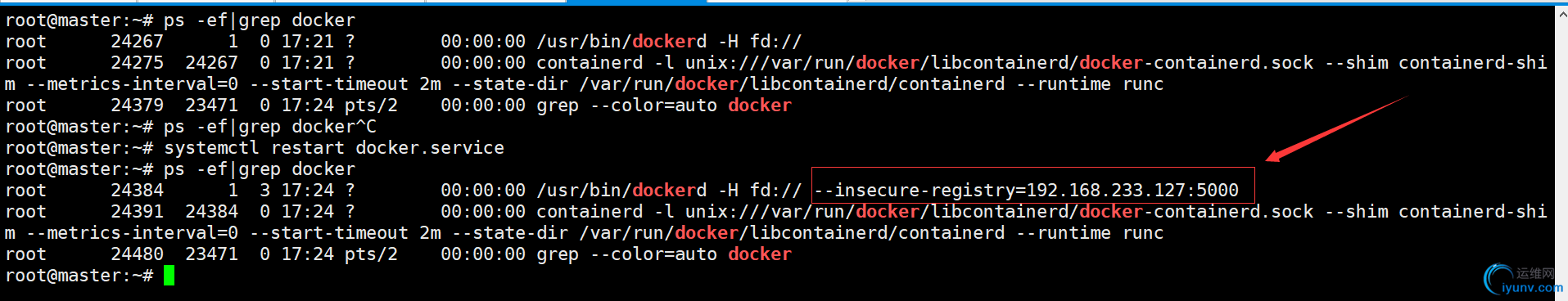
Task: Click PID 24480 in the last grep row
Action: pos(137,254)
